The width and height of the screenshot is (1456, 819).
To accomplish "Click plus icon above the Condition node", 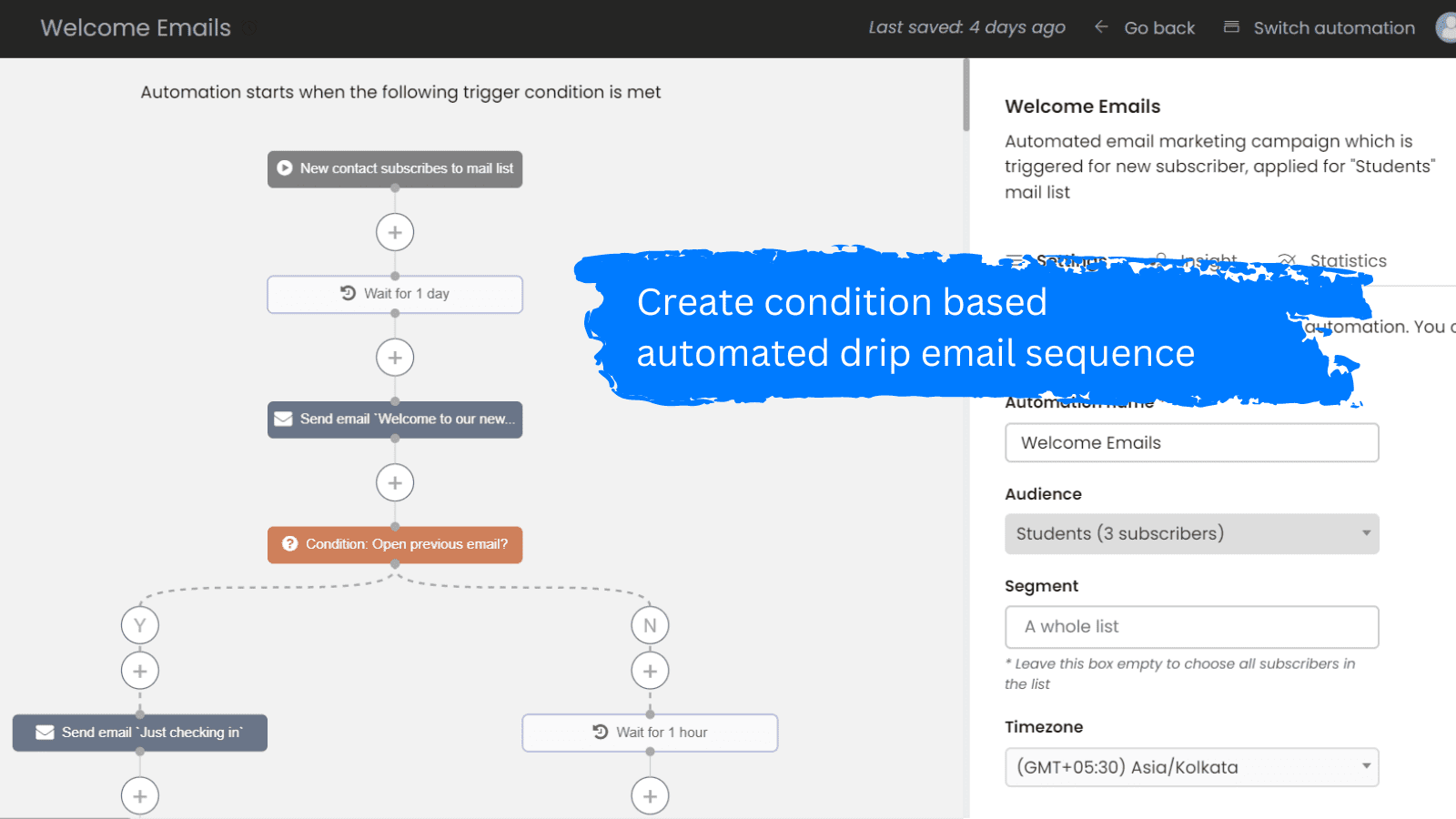I will [x=395, y=483].
